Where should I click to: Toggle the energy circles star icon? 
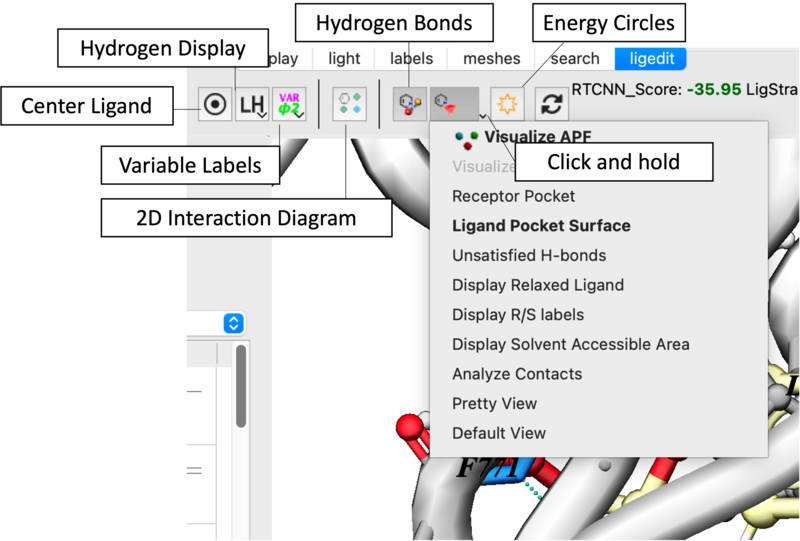[507, 104]
